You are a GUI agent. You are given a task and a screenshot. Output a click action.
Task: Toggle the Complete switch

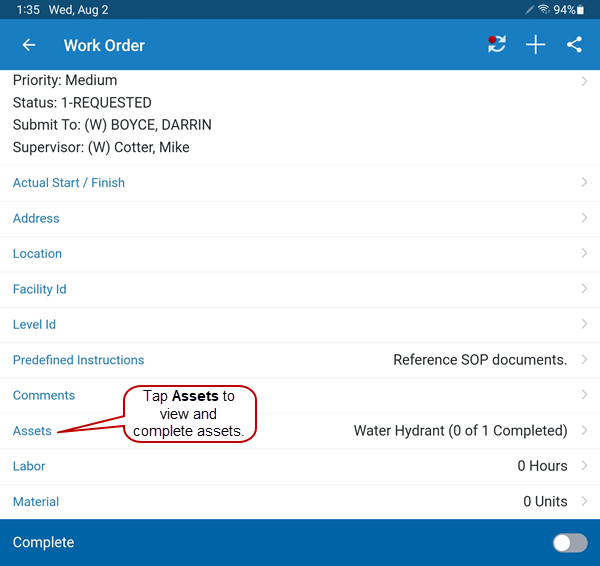pos(570,542)
